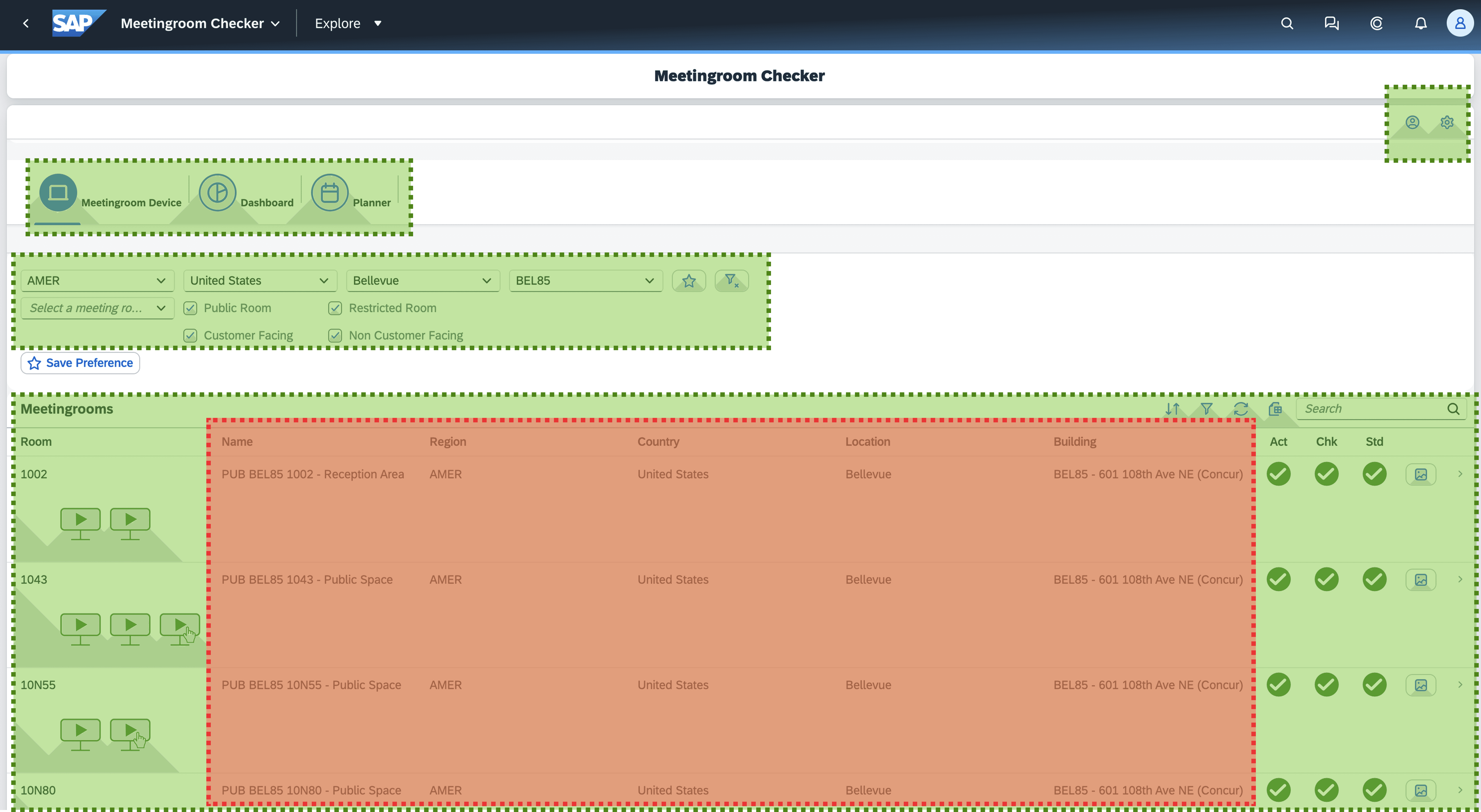Refresh the Meetingrooms table
The height and width of the screenshot is (812, 1481).
click(x=1241, y=409)
